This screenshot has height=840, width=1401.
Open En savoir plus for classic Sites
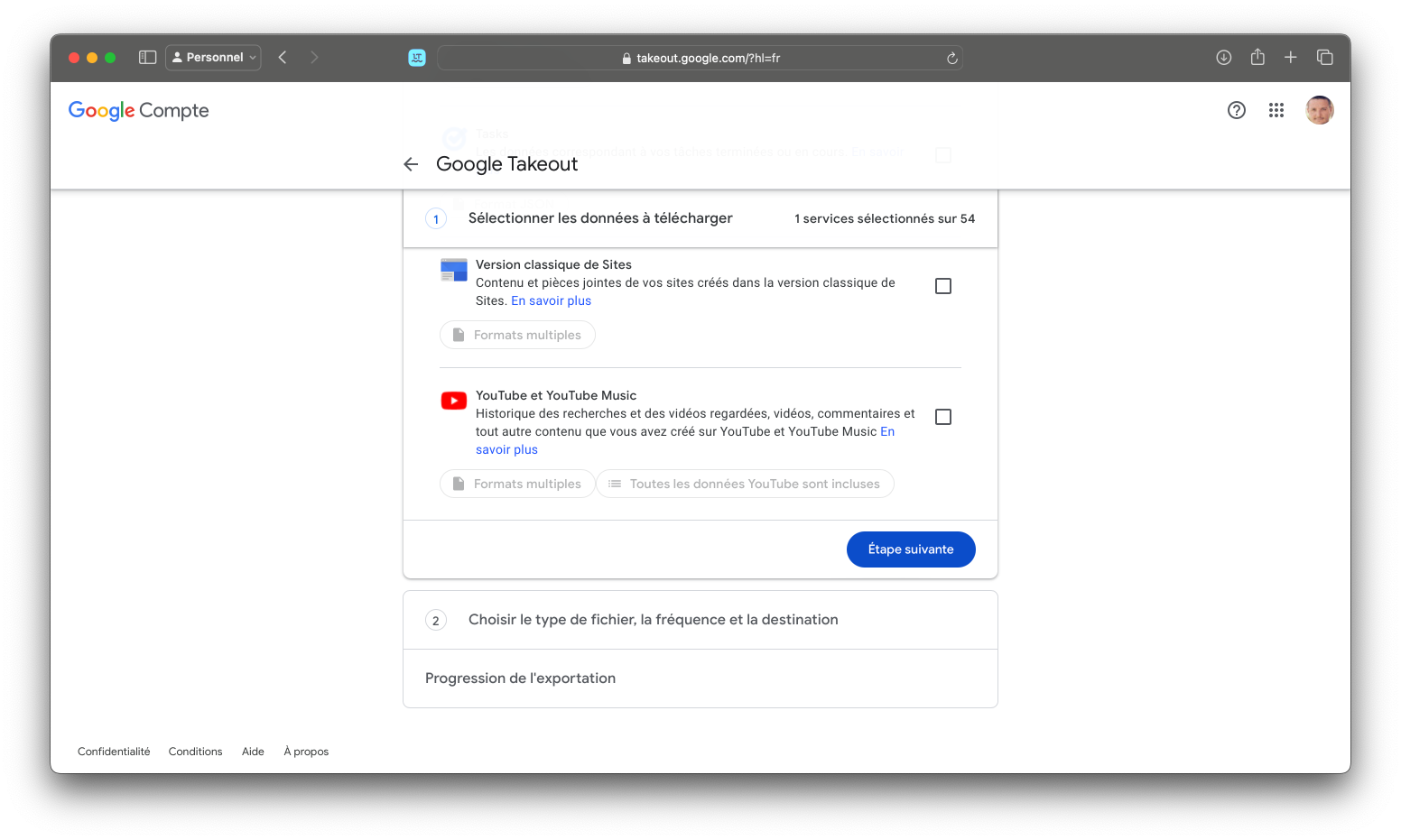tap(551, 300)
